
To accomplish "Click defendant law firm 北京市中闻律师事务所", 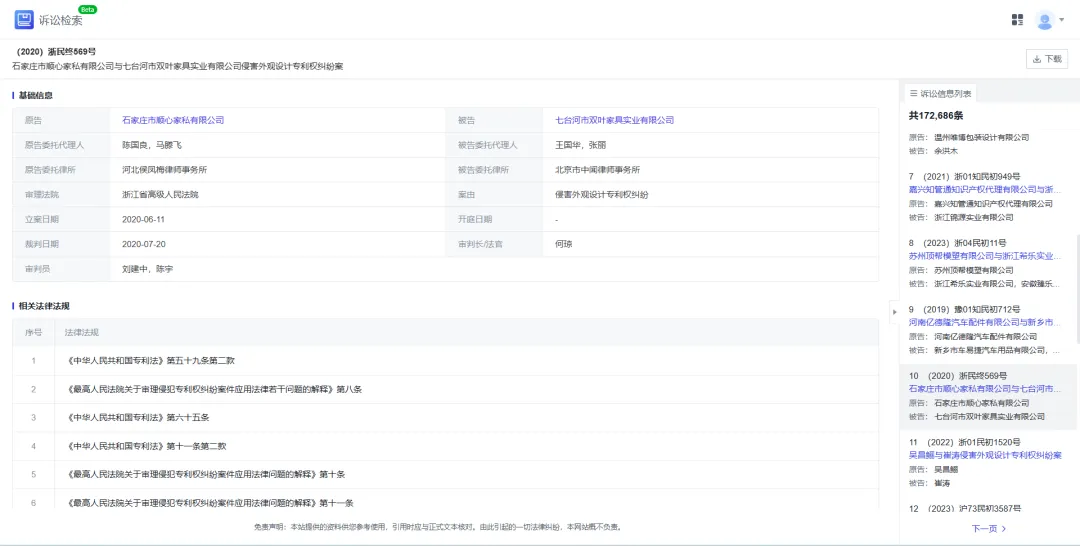I will point(598,169).
